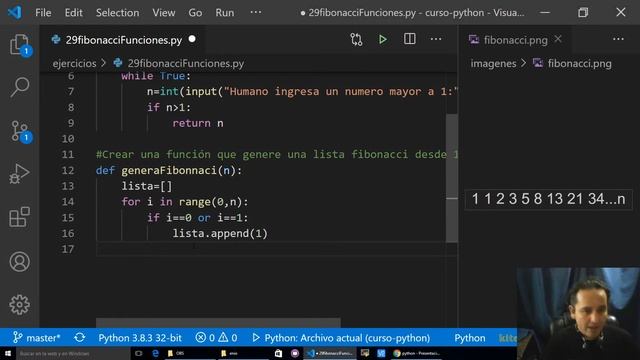
Task: Click 'while True:' on line 6
Action: point(156,76)
